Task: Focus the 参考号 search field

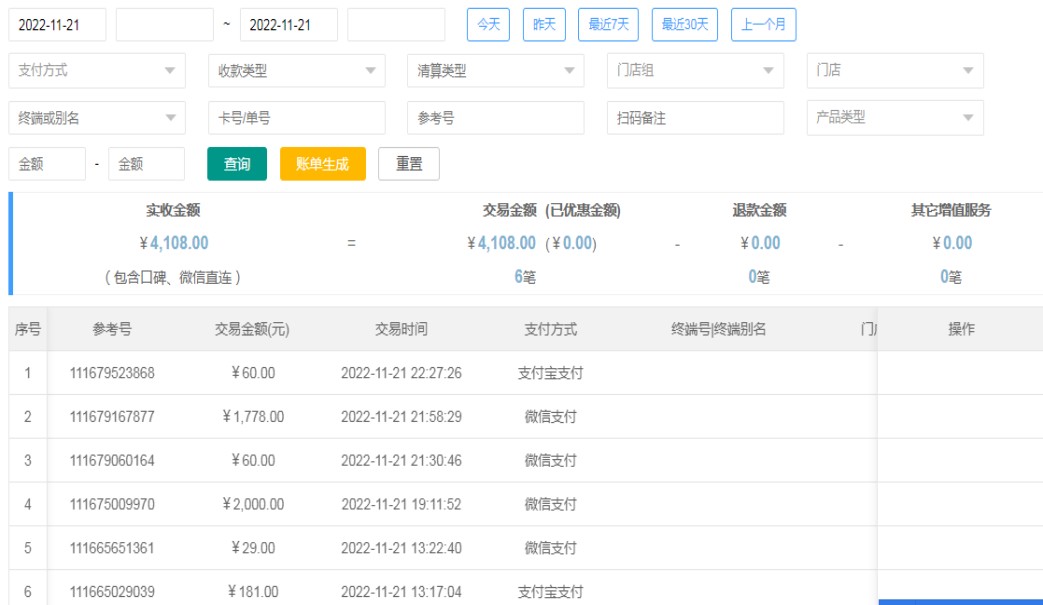Action: click(496, 118)
